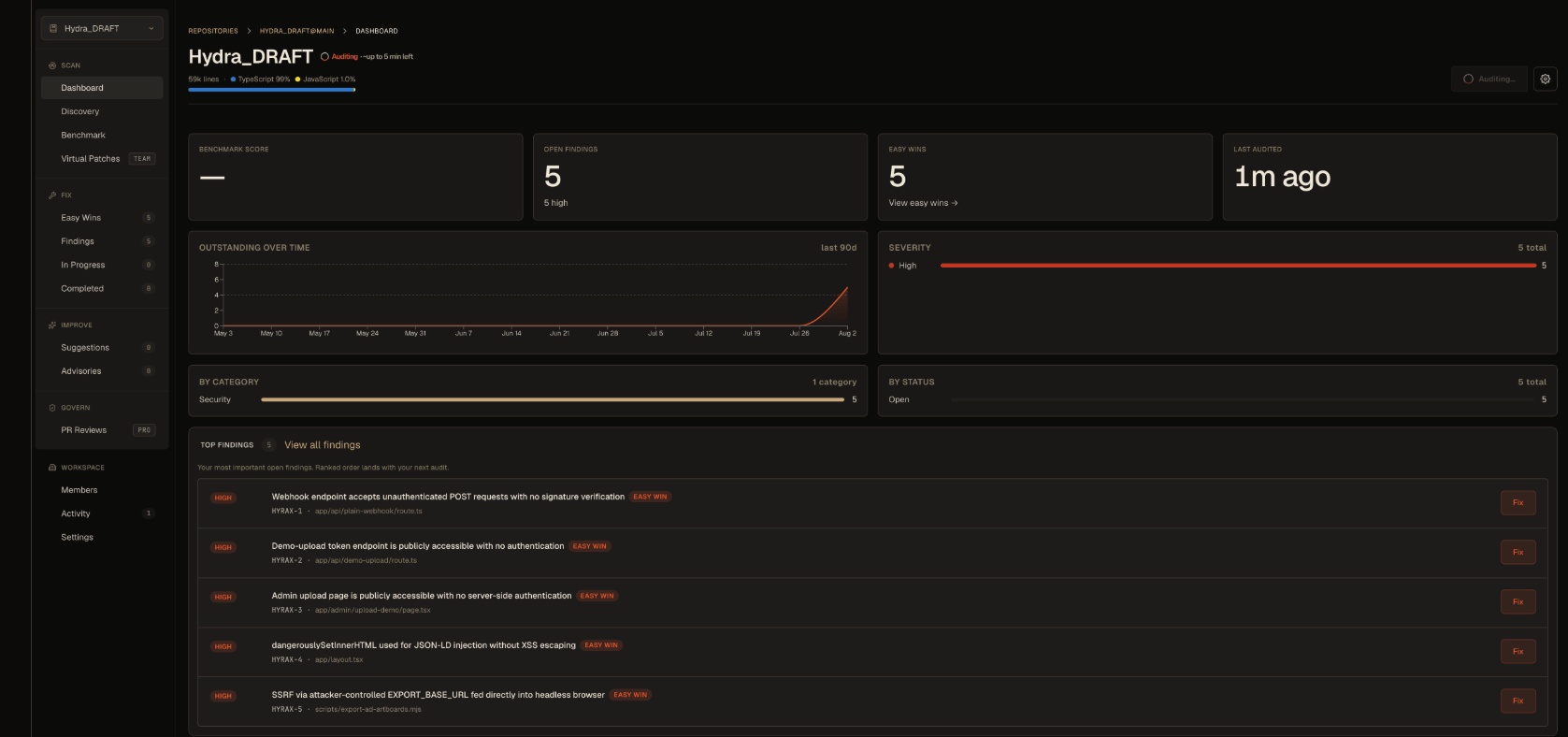The image size is (1568, 737).
Task: Open the 'Webhook endpoint accepts unauthenticated POST requests' finding
Action: tap(448, 497)
